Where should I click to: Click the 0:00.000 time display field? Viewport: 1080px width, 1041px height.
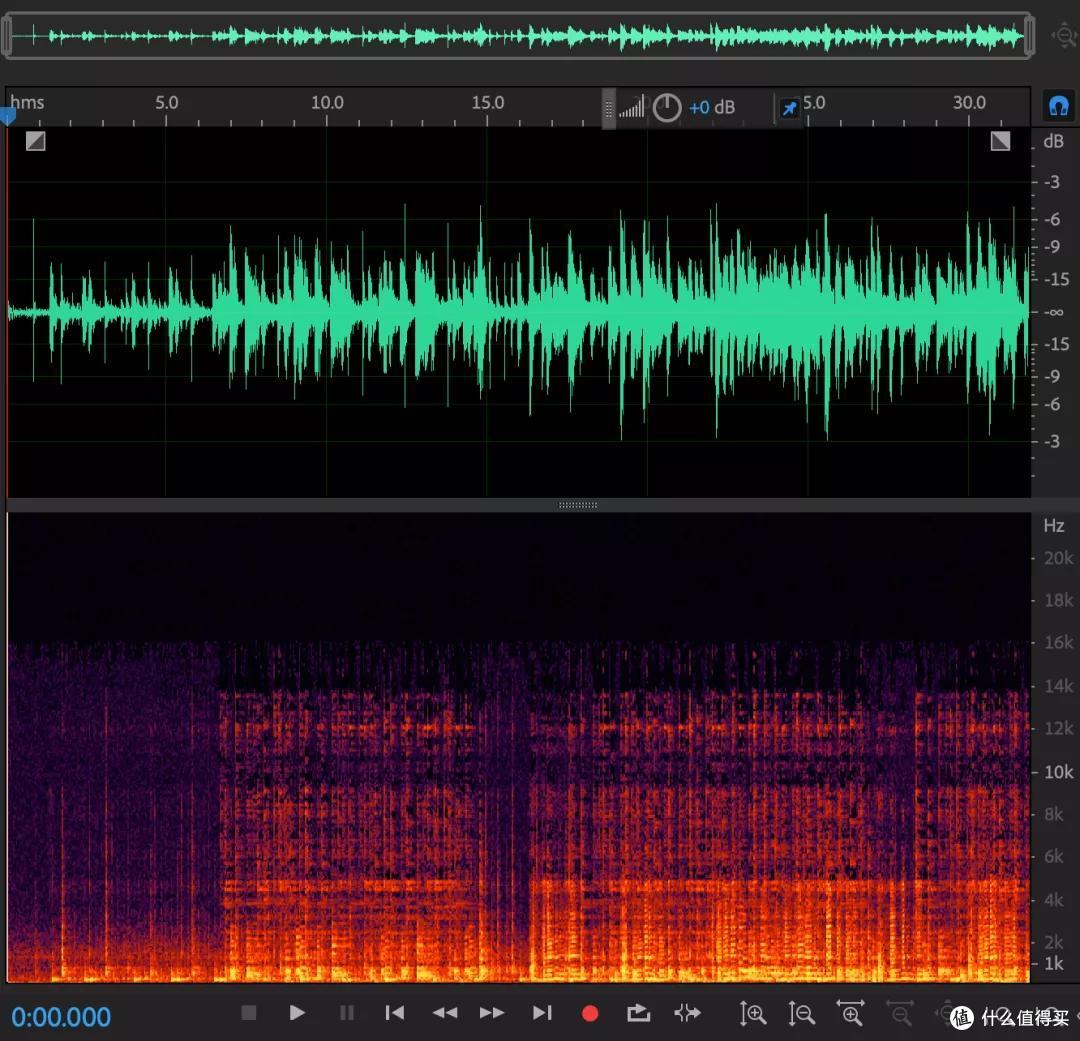pos(61,1017)
